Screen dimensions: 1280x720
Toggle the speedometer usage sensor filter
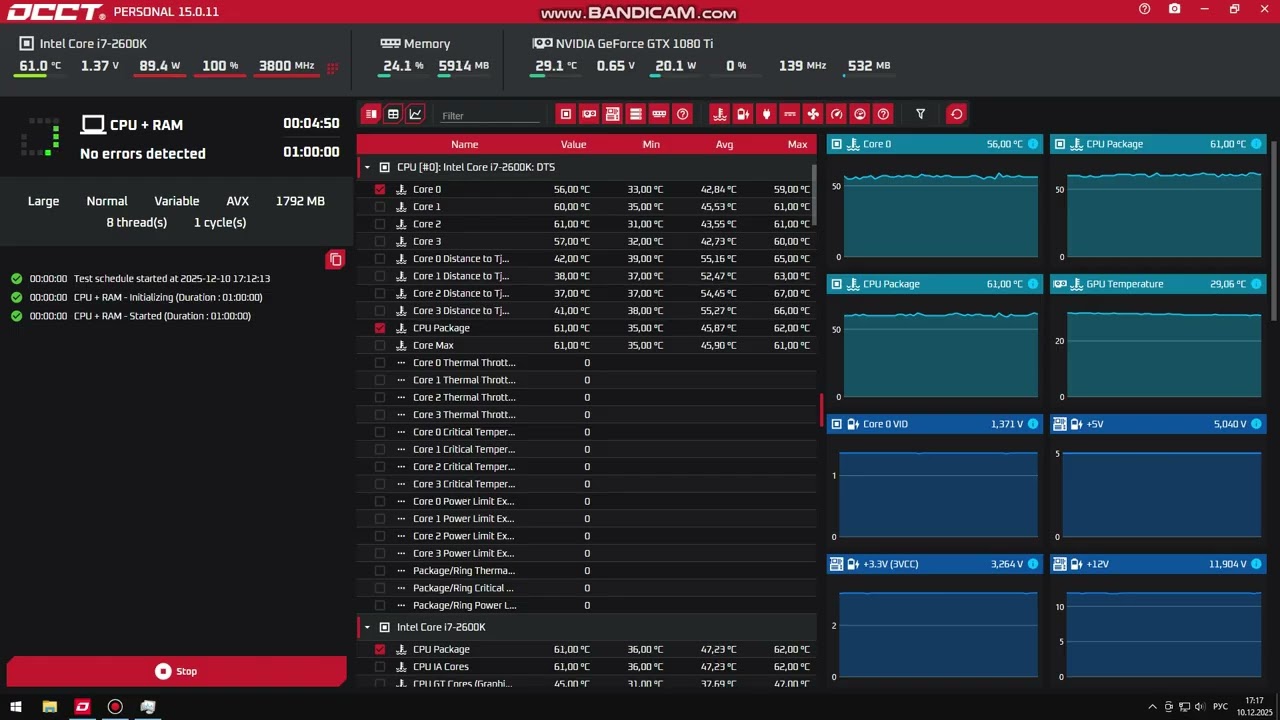tap(837, 114)
